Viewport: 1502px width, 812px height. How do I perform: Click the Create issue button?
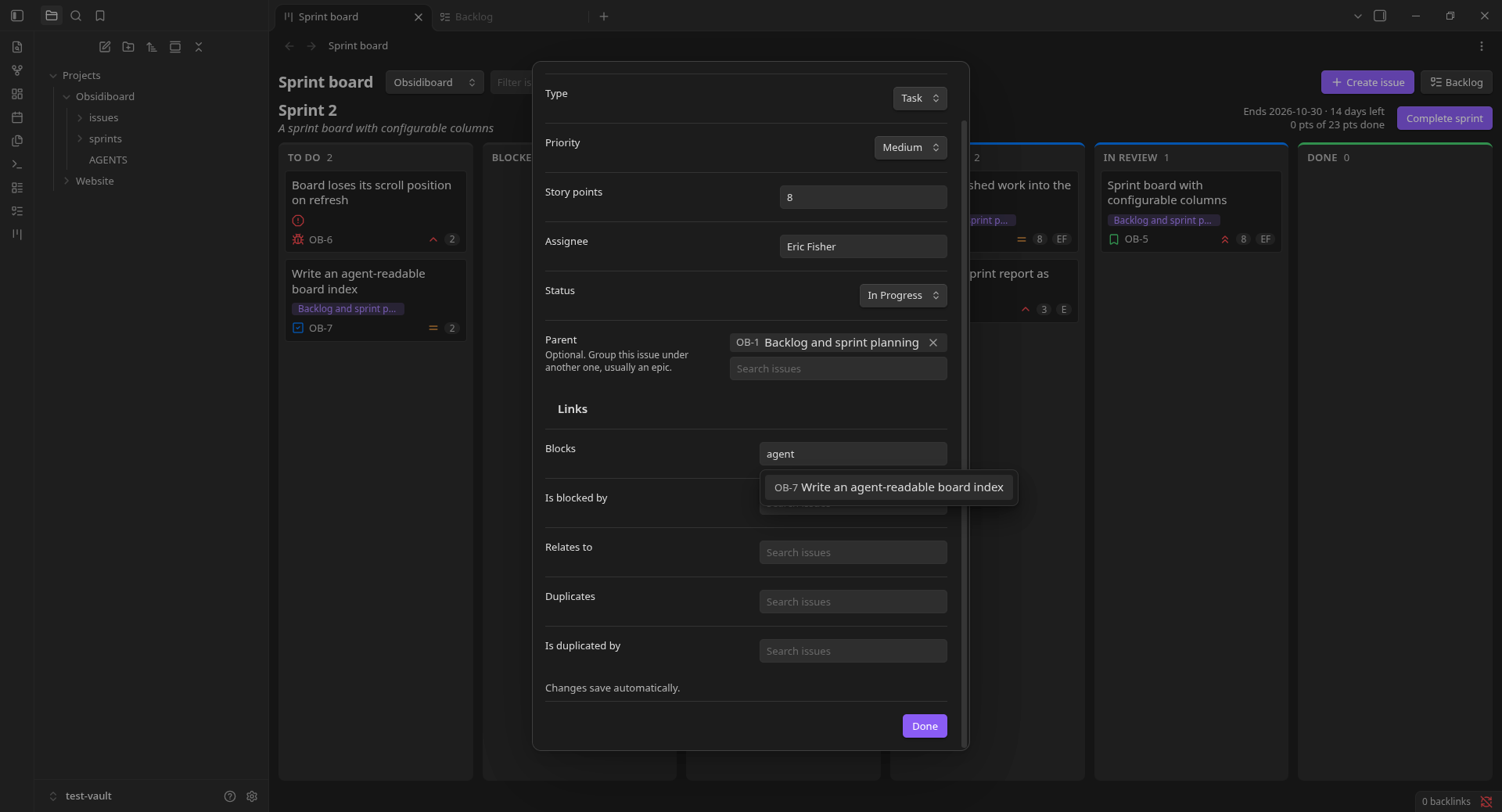tap(1367, 82)
